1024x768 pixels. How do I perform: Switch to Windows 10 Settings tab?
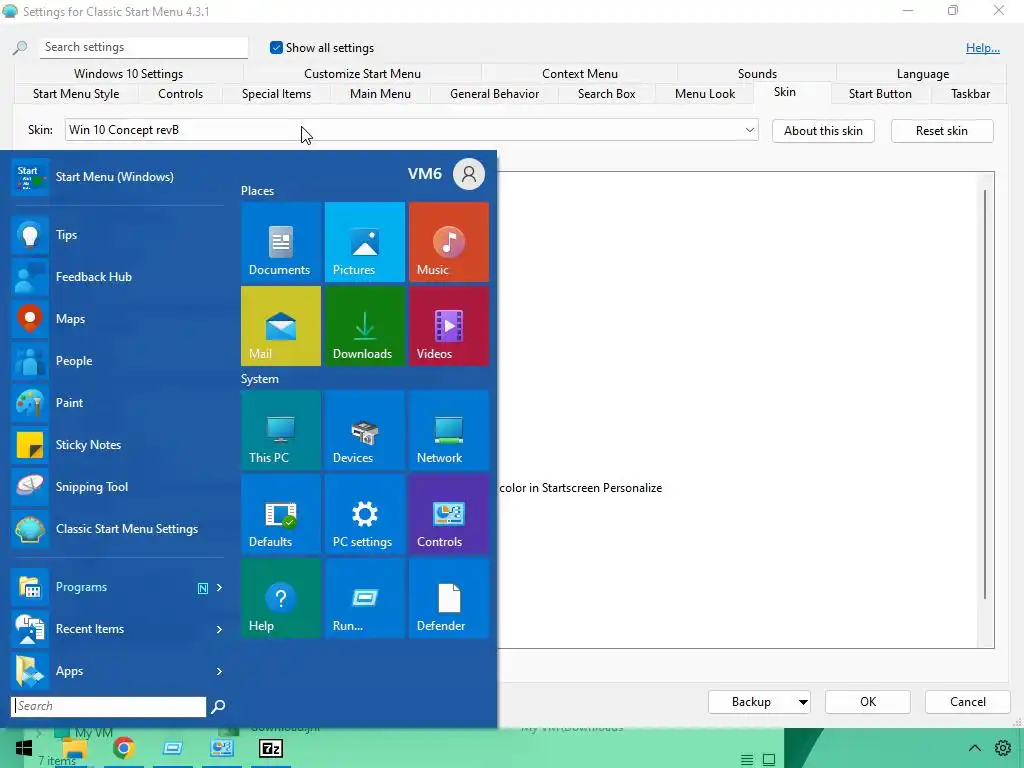[128, 74]
